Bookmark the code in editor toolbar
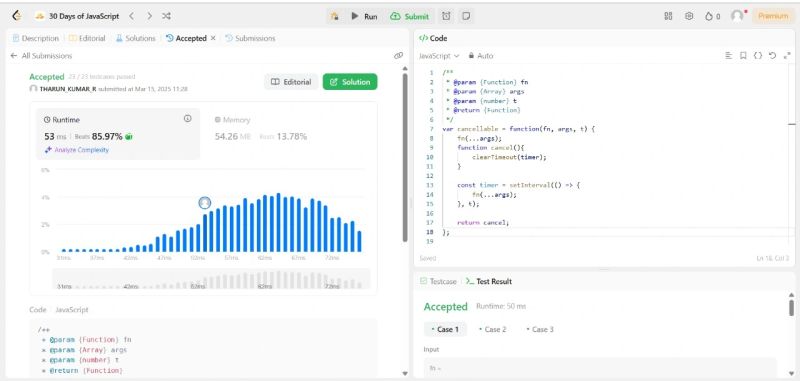 point(743,56)
